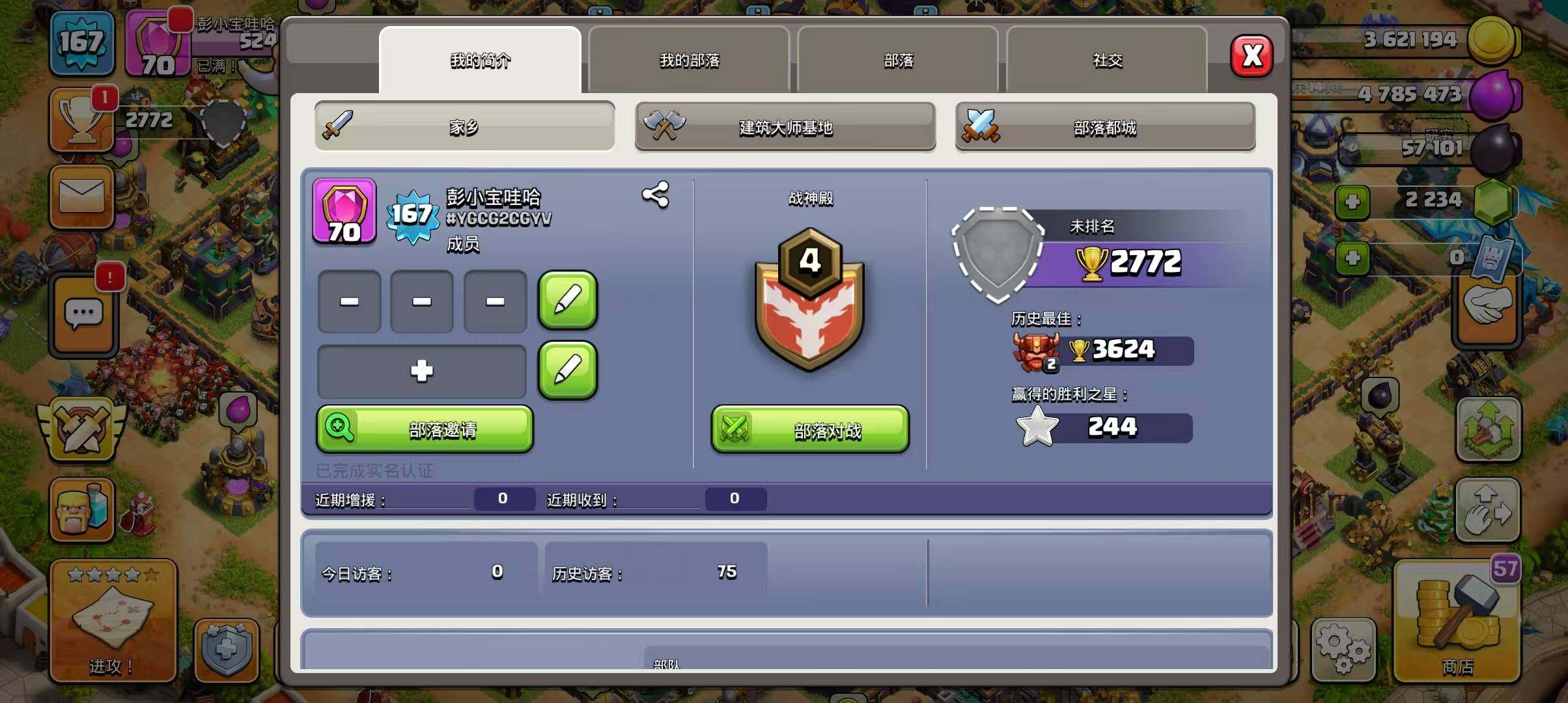The image size is (1568, 703).
Task: Open the barbarian army overview icon
Action: [x=82, y=509]
